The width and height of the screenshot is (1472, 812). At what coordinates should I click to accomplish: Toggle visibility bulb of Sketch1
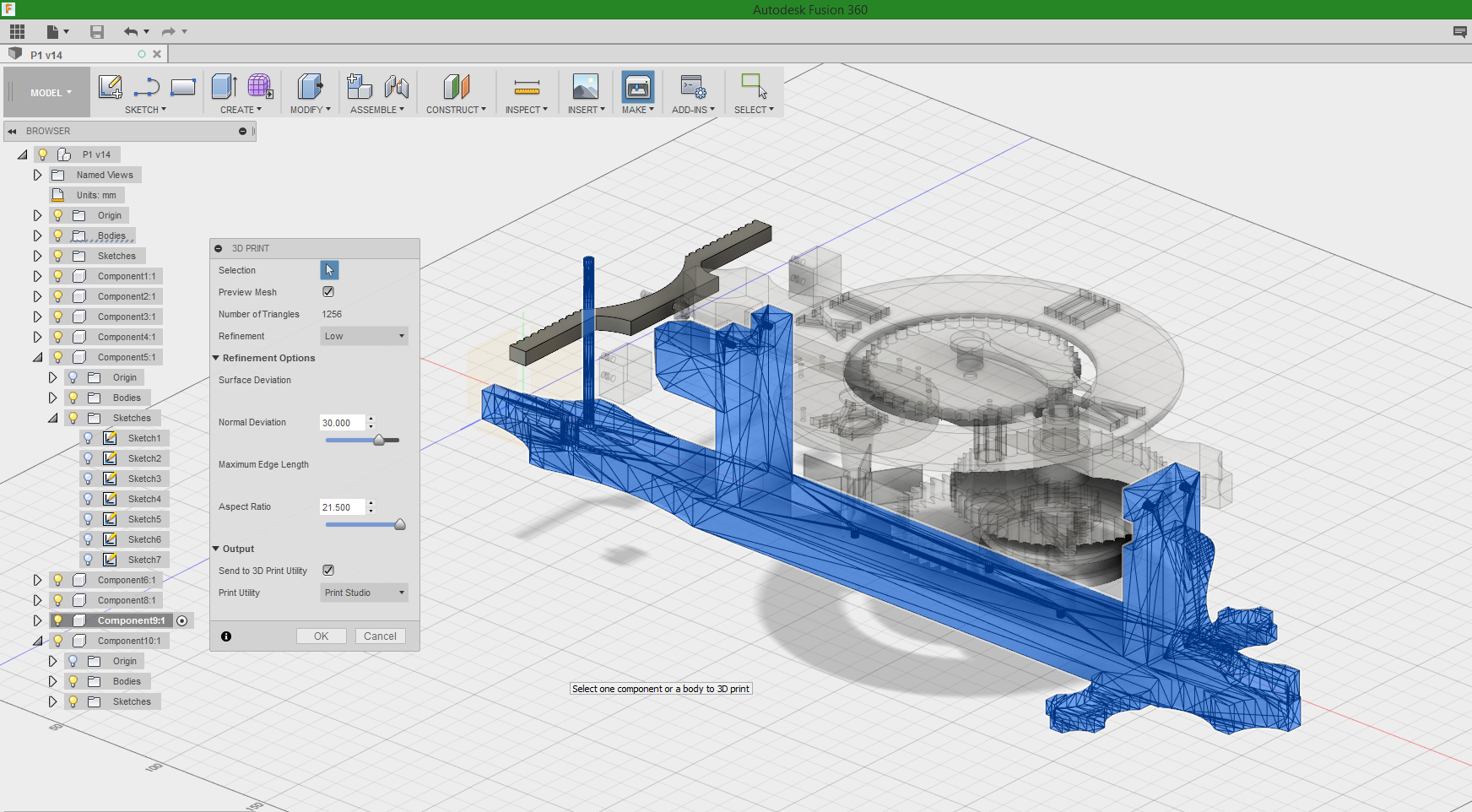(x=89, y=438)
